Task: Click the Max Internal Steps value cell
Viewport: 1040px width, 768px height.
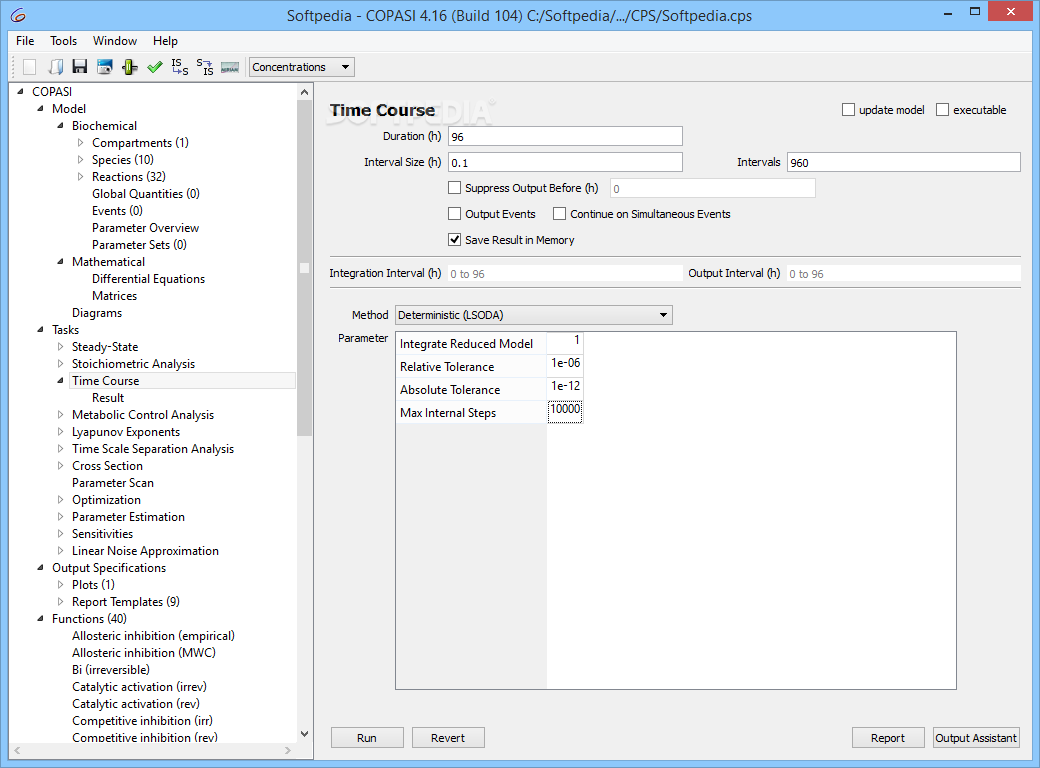Action: pos(565,412)
